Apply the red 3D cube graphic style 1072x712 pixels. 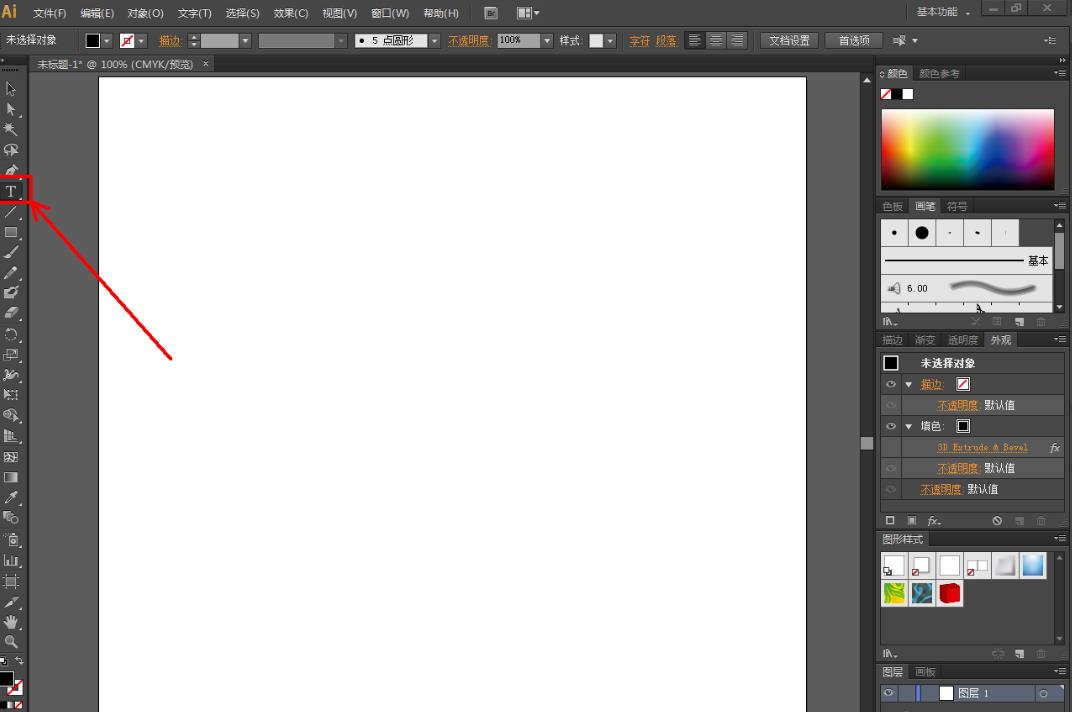click(950, 593)
